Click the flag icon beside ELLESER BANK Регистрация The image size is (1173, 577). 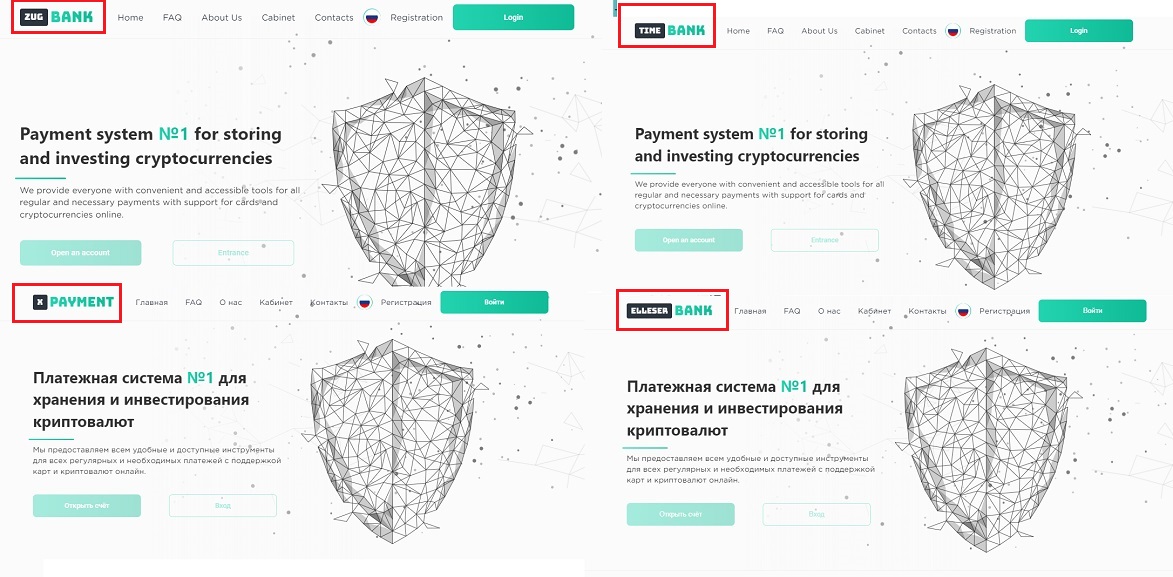click(x=964, y=311)
